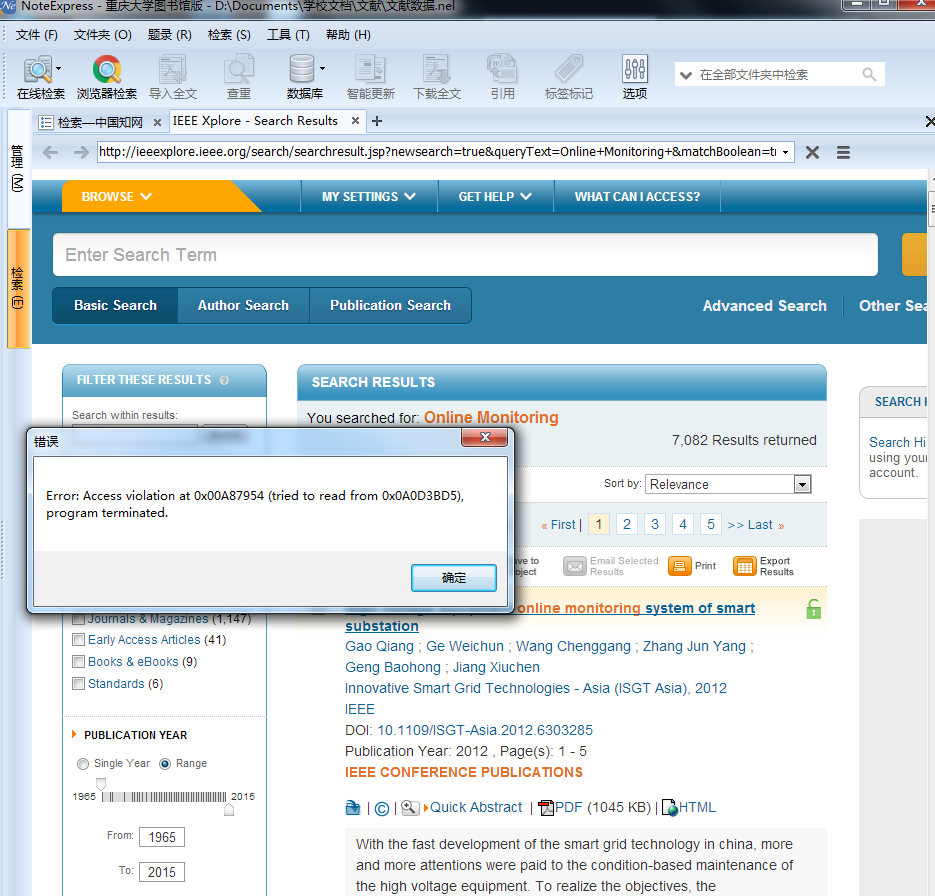Open the 检索 (S) menu
Image resolution: width=935 pixels, height=896 pixels.
click(229, 35)
